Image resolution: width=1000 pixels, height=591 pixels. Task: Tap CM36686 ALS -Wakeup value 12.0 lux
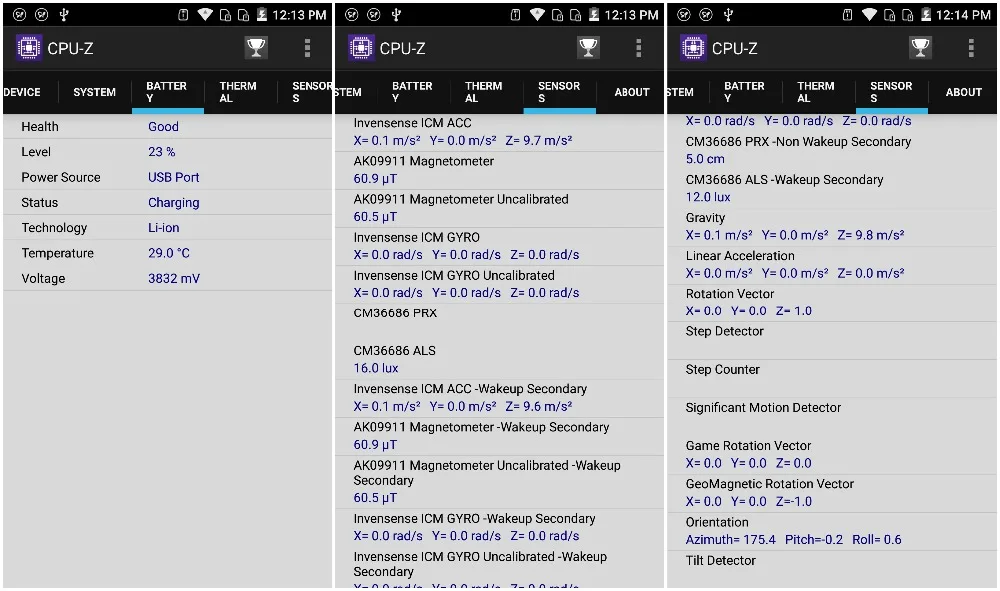tap(708, 197)
